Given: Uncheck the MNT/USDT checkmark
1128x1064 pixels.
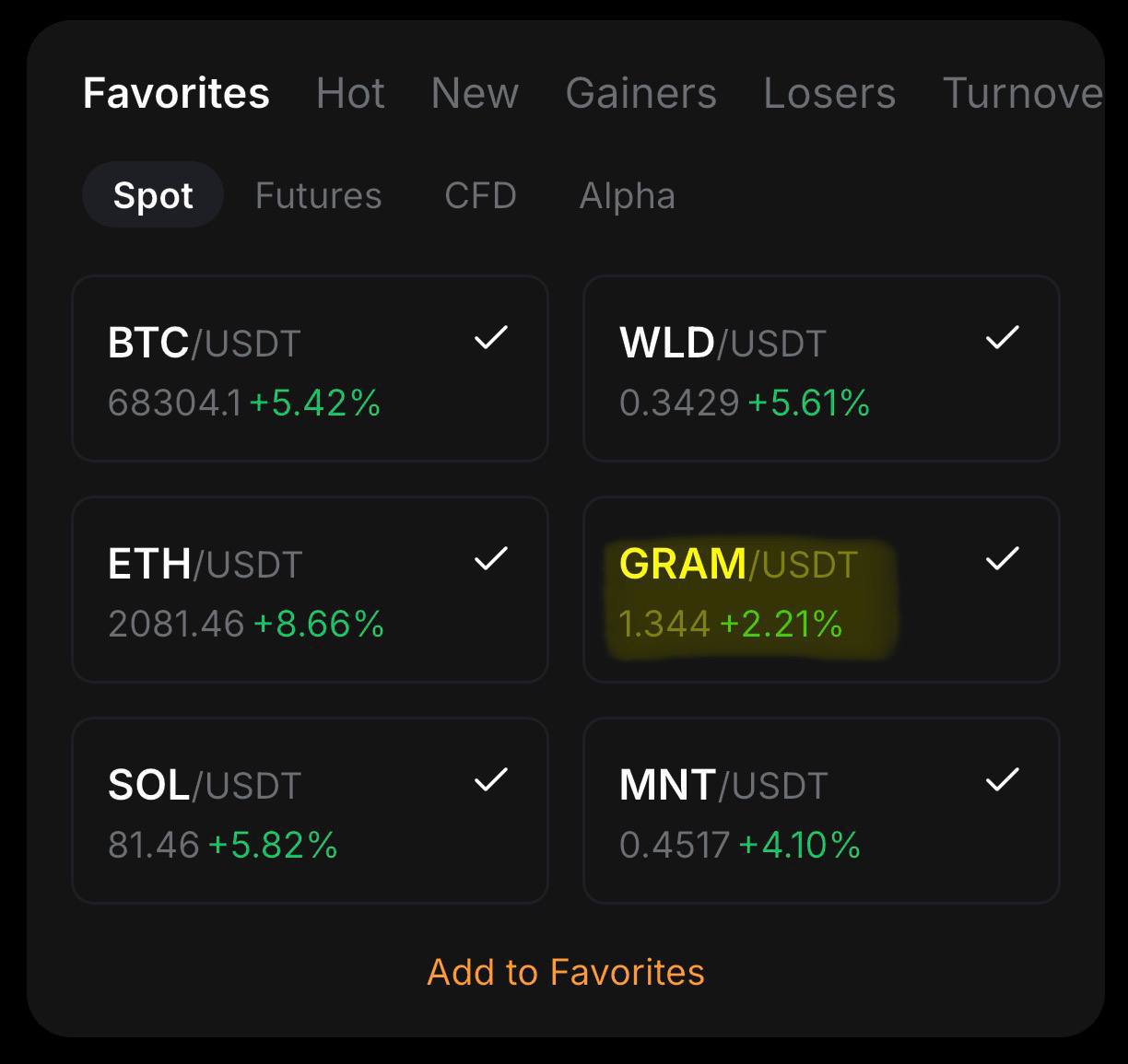Looking at the screenshot, I should click(x=1002, y=780).
